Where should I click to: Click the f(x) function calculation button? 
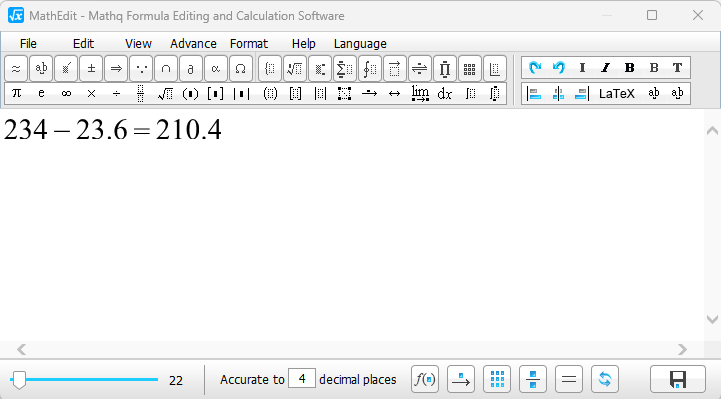[x=425, y=379]
